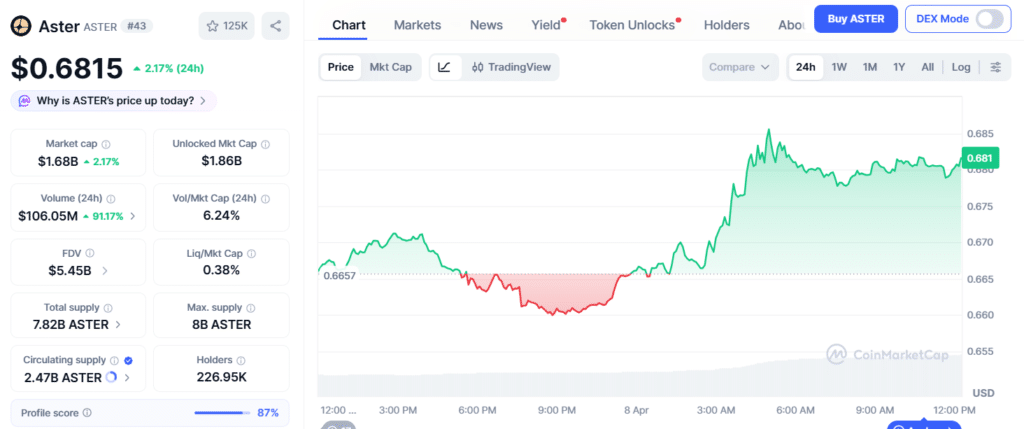Open 'Why is ASTER's price up today?'
The image size is (1024, 429).
click(x=113, y=100)
